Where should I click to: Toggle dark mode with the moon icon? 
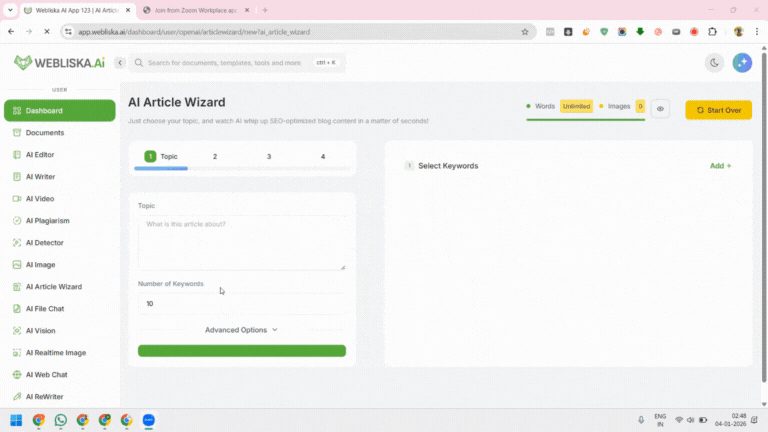point(714,63)
